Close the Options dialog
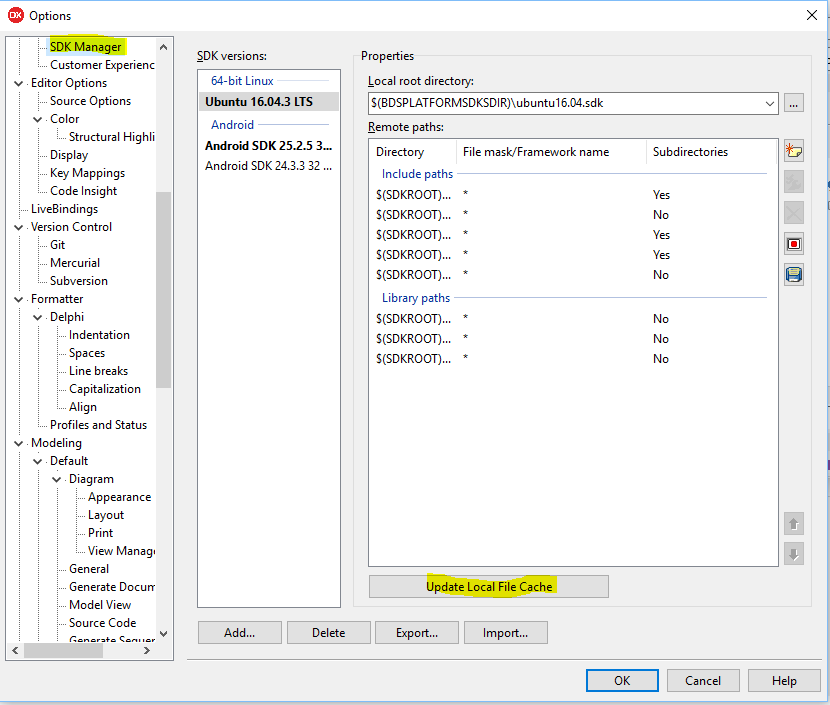830x705 pixels. click(811, 15)
